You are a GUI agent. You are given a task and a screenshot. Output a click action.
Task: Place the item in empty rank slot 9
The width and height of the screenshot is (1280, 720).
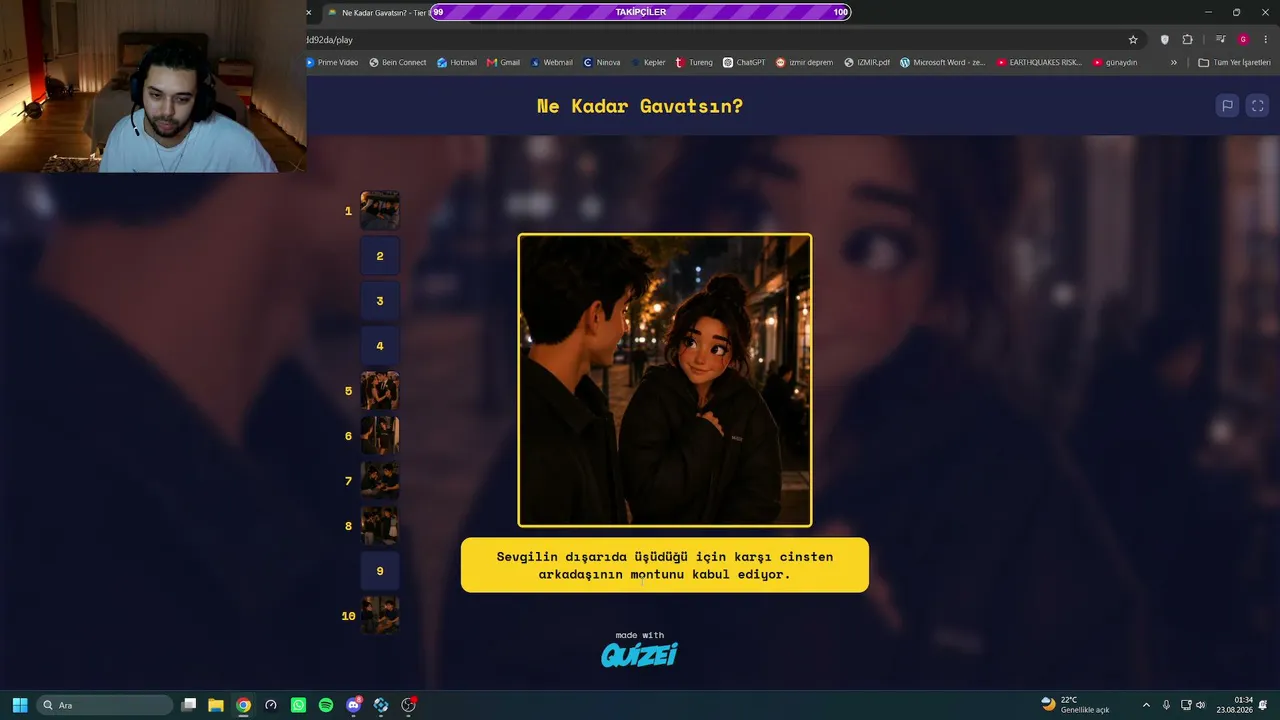pos(380,571)
